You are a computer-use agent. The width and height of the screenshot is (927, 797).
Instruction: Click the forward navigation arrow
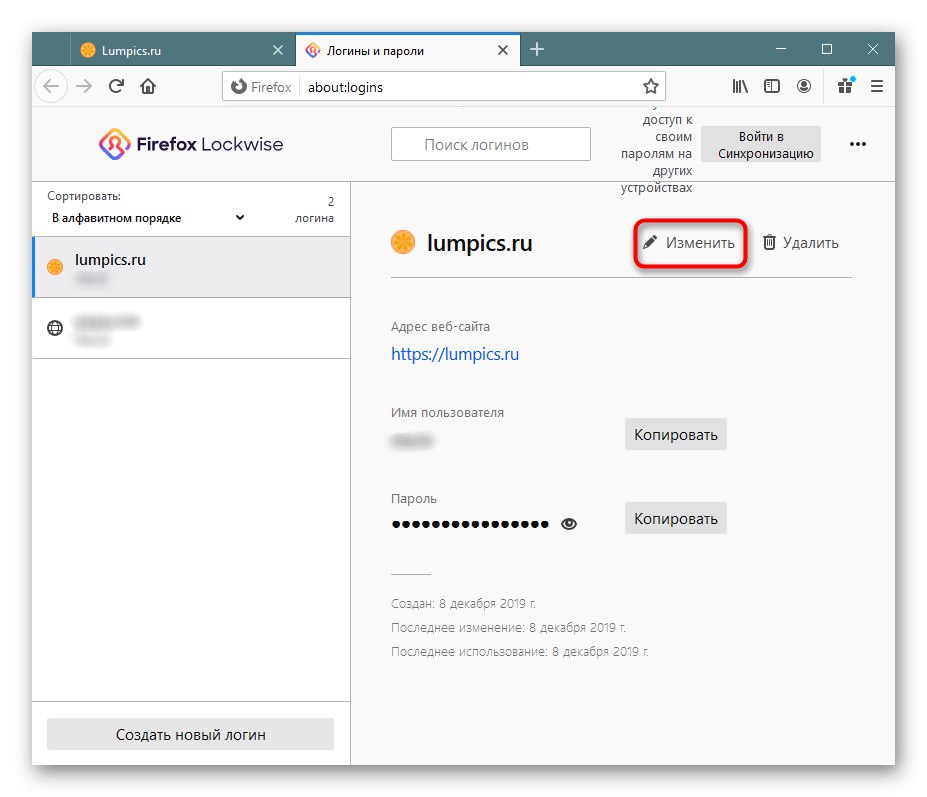(x=84, y=86)
